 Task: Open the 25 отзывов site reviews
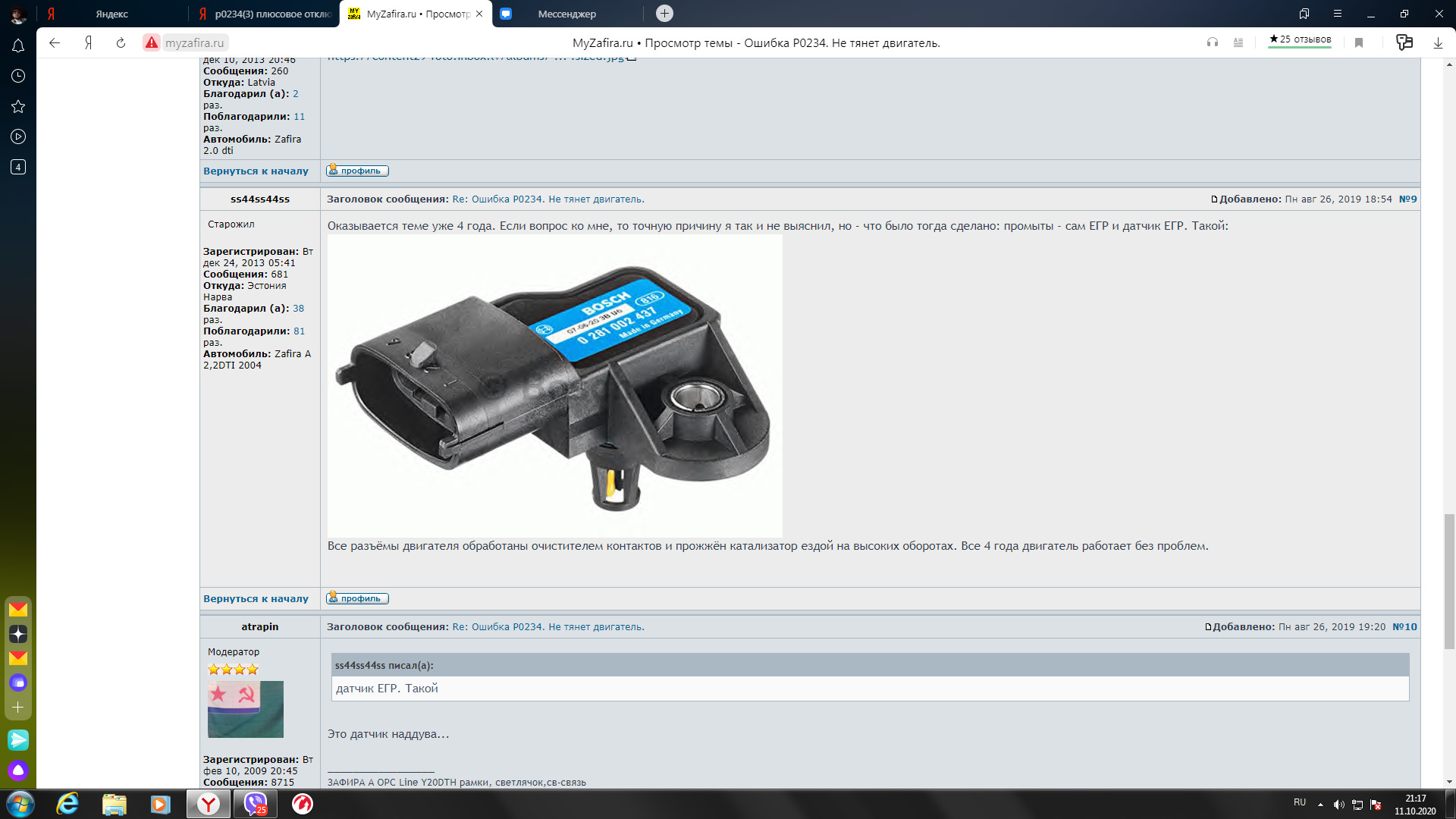pos(1300,39)
